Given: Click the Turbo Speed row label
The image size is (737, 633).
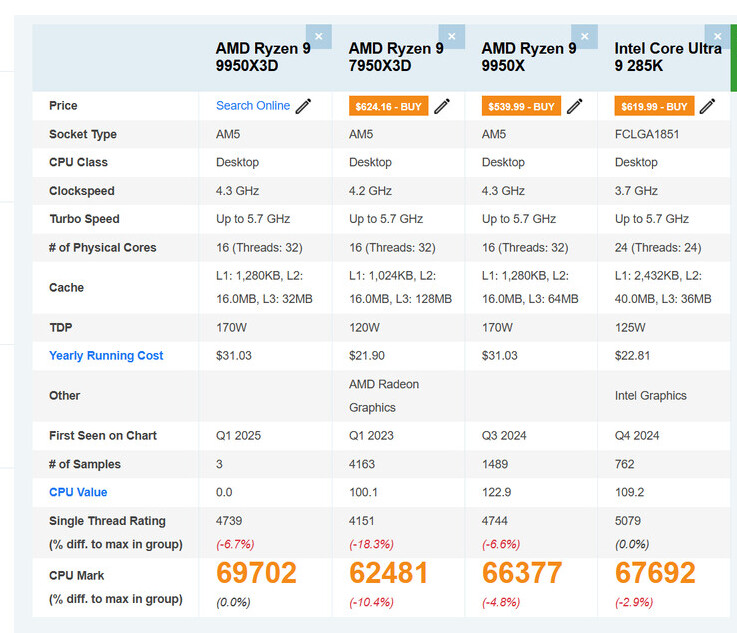Looking at the screenshot, I should 85,219.
